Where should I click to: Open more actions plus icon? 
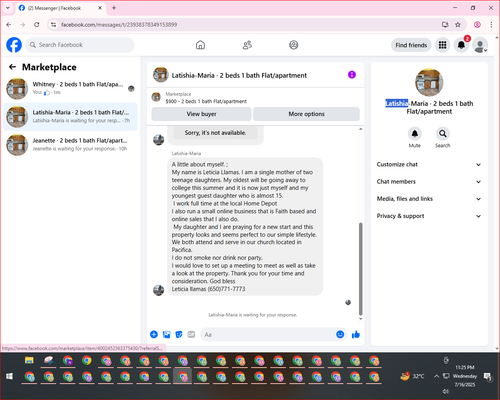154,334
